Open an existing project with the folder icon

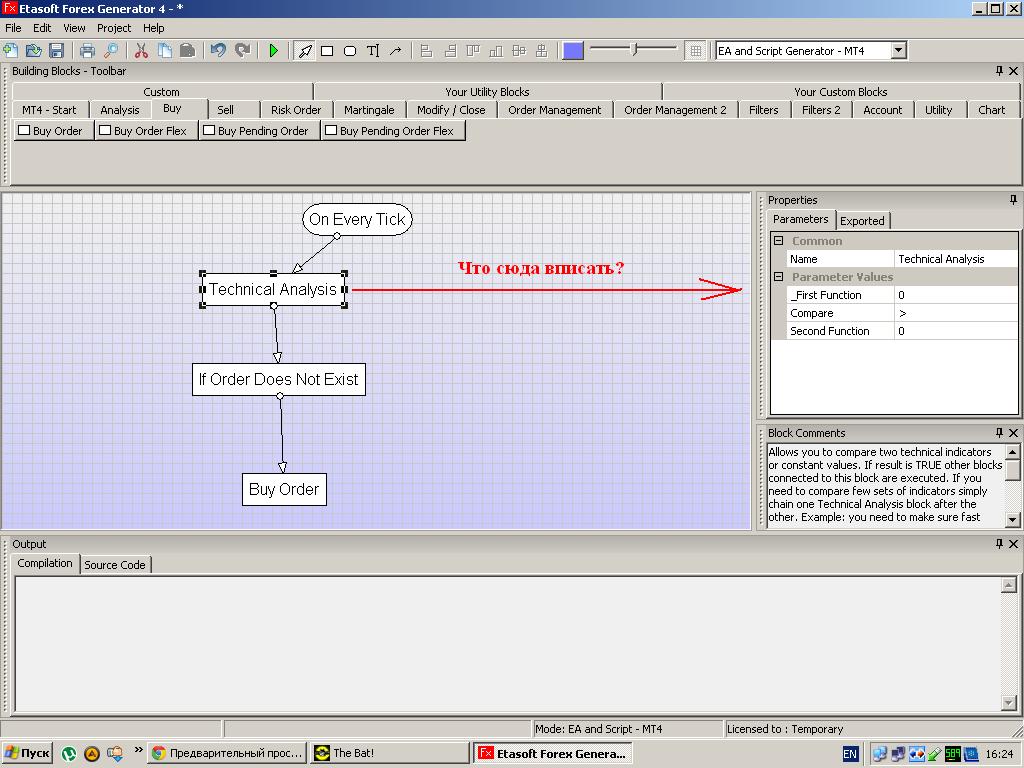[33, 50]
